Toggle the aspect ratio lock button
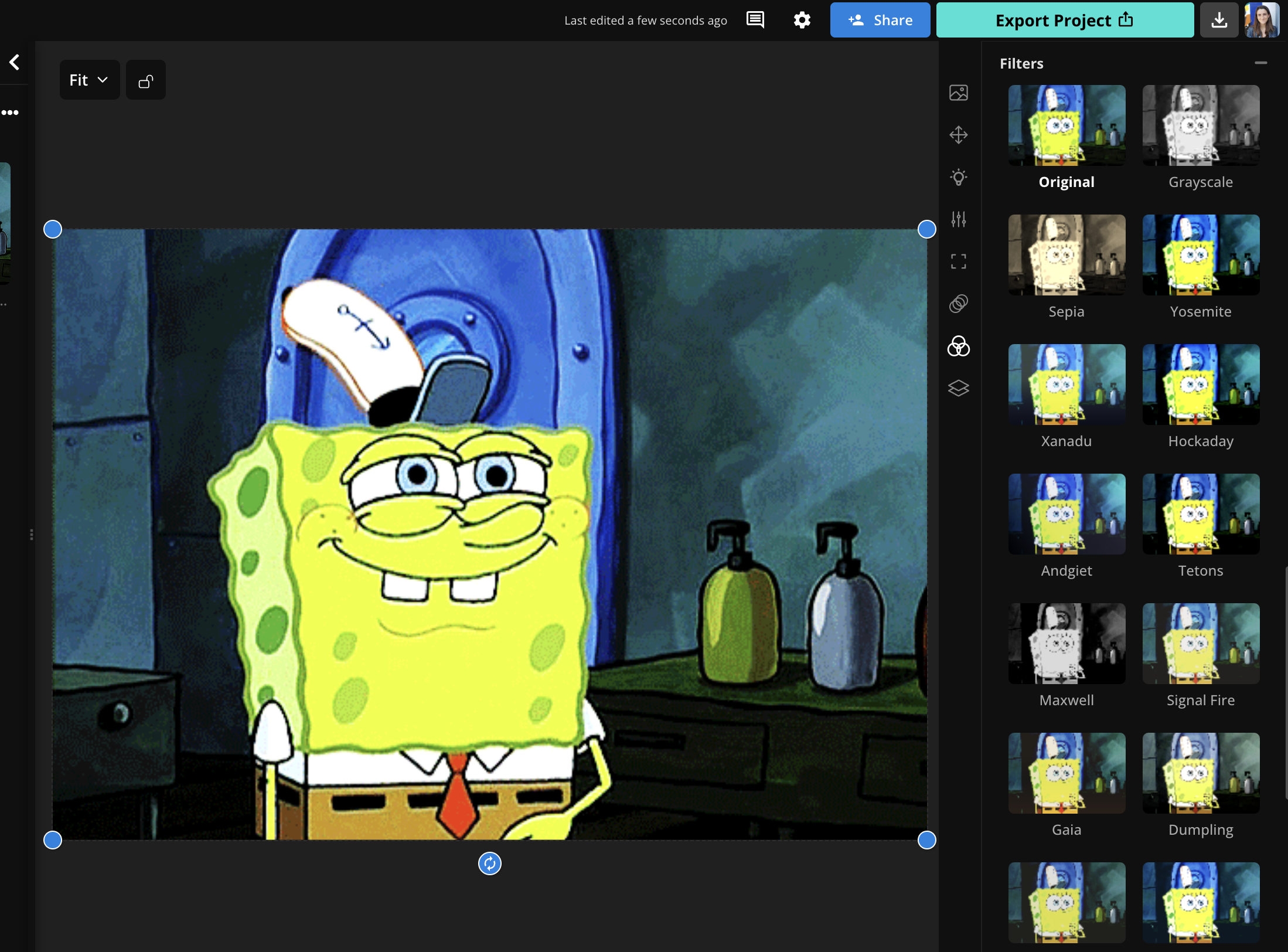1288x952 pixels. pos(146,80)
